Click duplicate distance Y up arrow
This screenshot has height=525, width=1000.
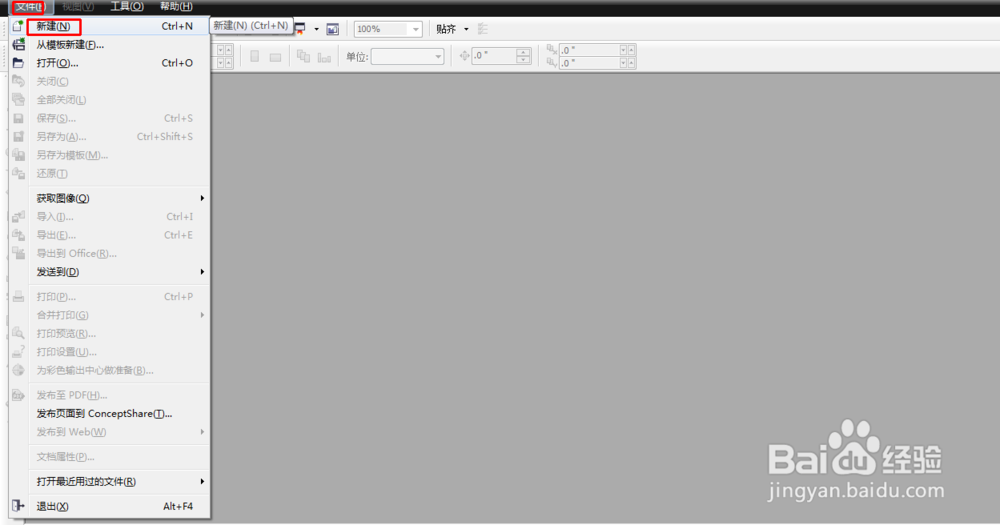(631, 63)
